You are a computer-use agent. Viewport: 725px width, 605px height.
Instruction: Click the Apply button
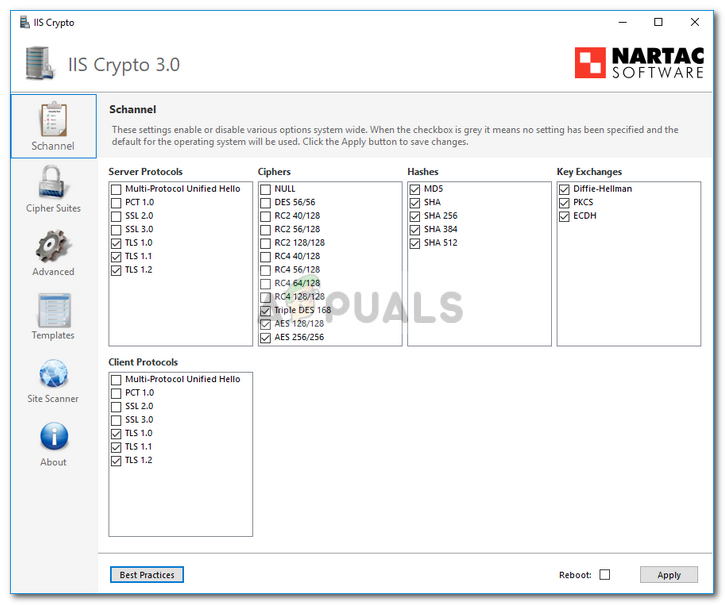click(669, 574)
